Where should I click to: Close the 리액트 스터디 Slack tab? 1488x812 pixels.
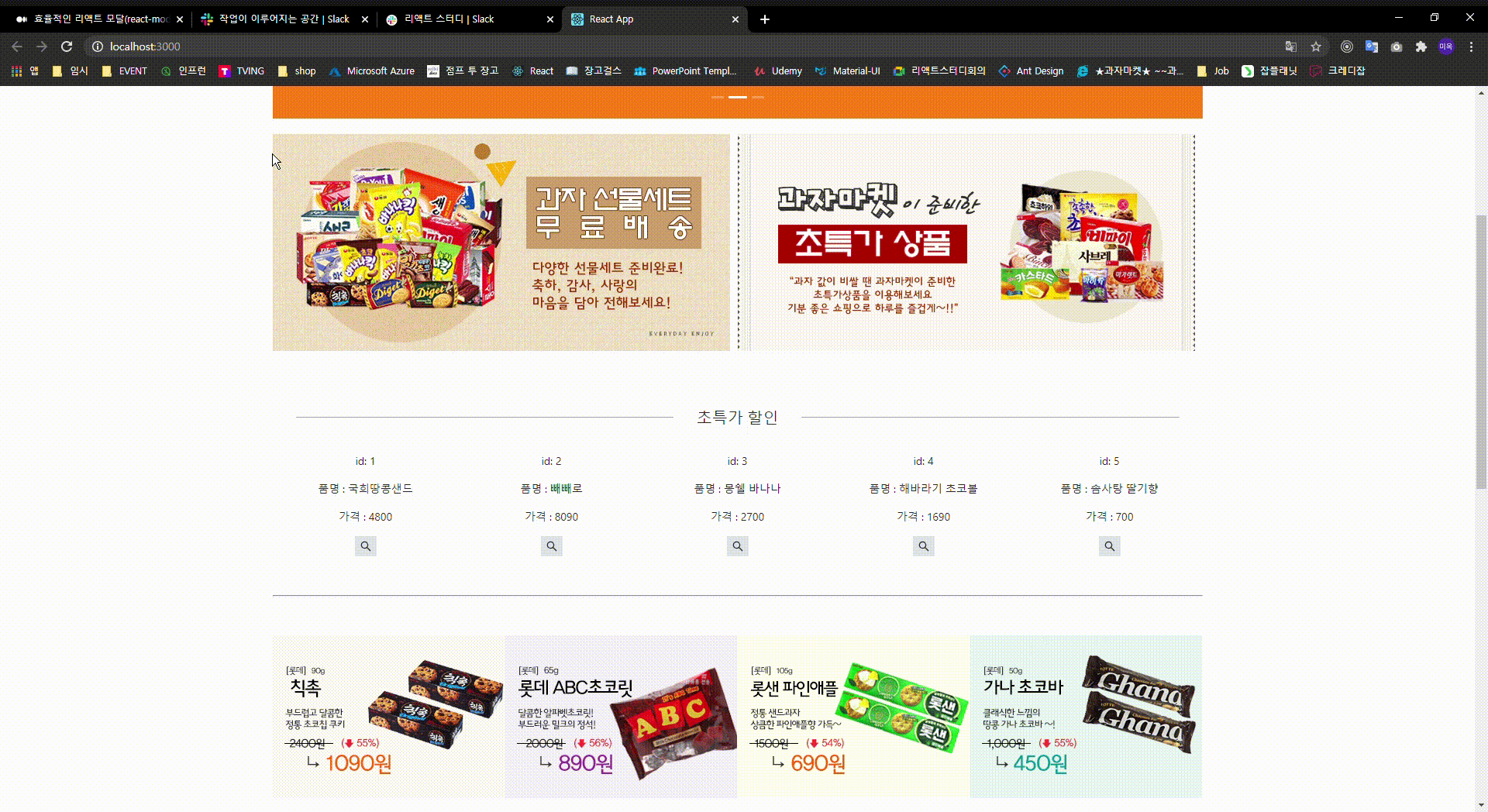coord(550,19)
